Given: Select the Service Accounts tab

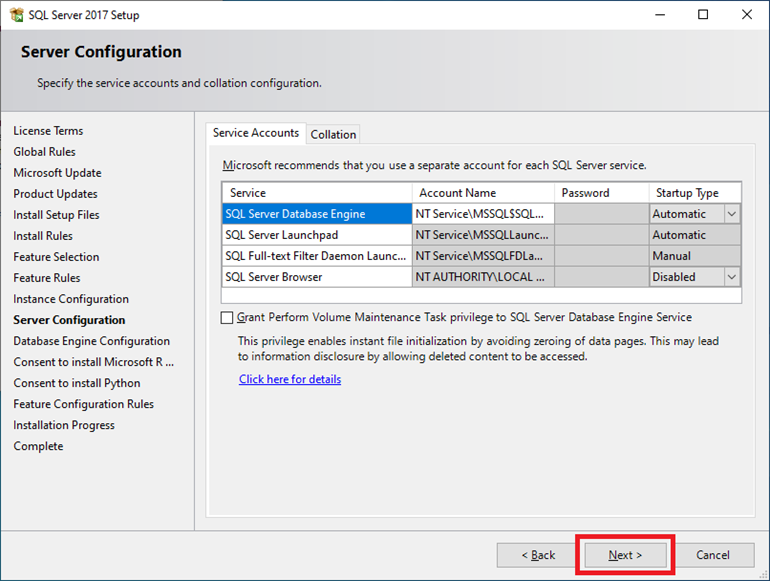Looking at the screenshot, I should (256, 133).
